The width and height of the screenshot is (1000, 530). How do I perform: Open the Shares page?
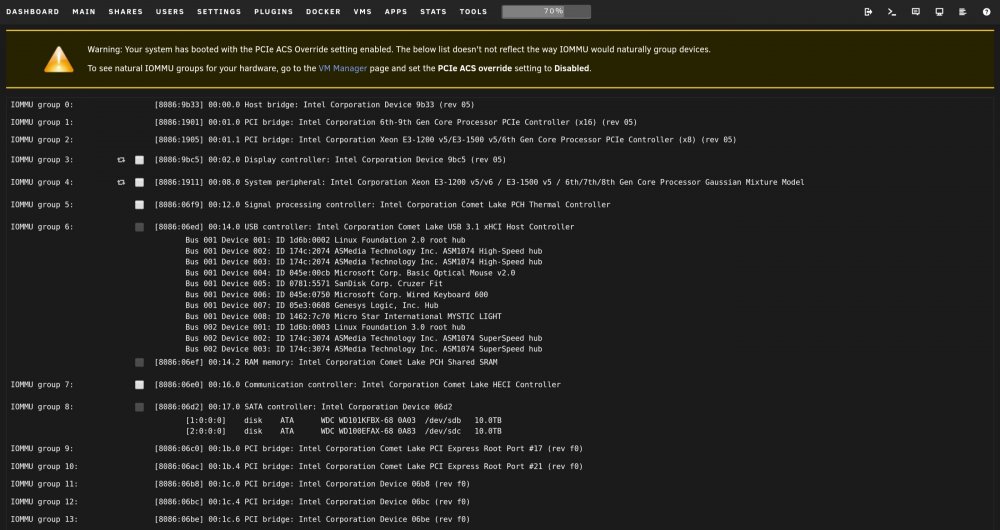click(x=126, y=11)
